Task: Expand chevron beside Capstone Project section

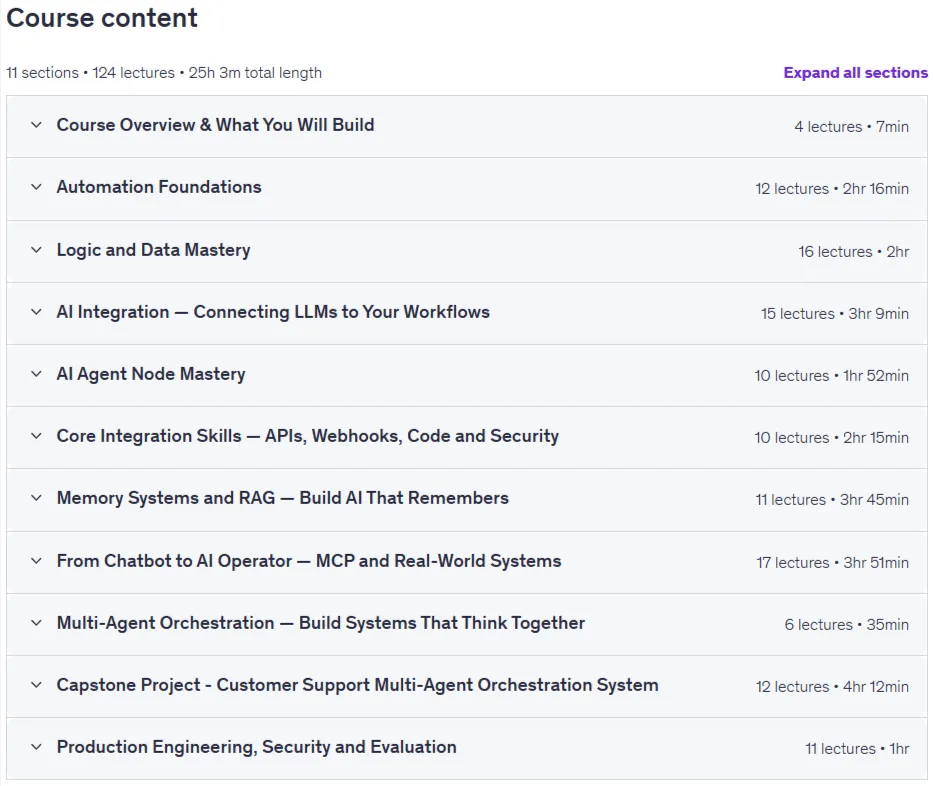Action: point(36,684)
